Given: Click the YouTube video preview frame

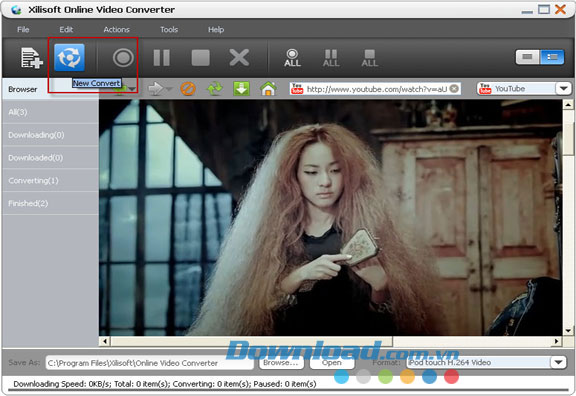Looking at the screenshot, I should click(331, 217).
